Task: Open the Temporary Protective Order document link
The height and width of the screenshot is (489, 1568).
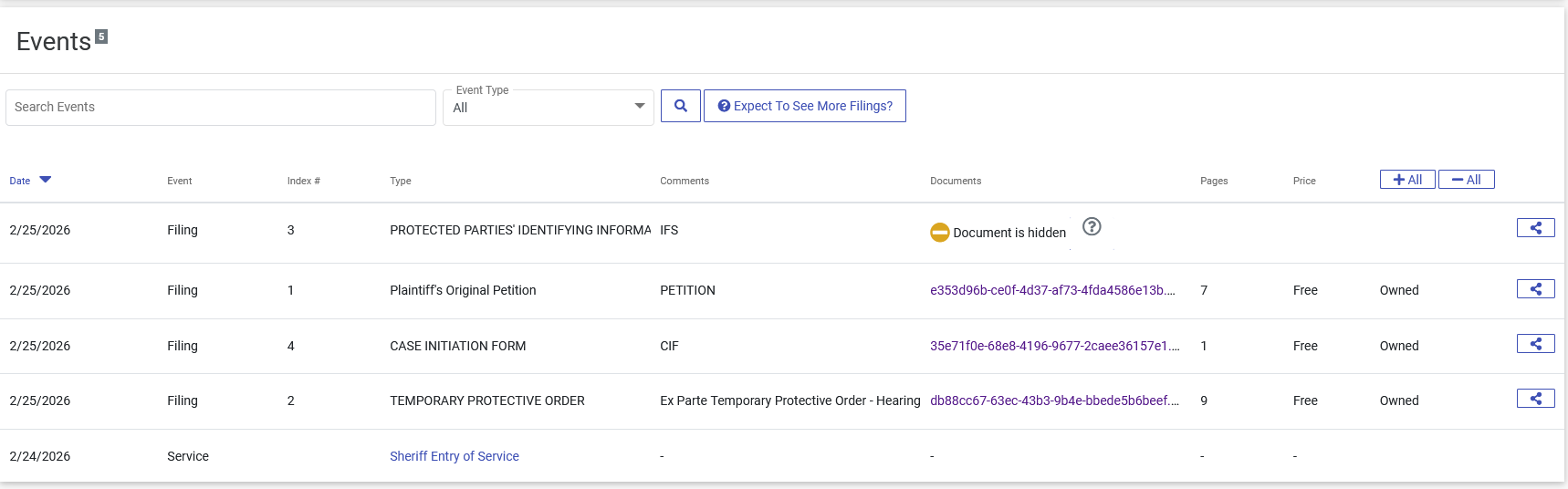Action: point(1054,401)
